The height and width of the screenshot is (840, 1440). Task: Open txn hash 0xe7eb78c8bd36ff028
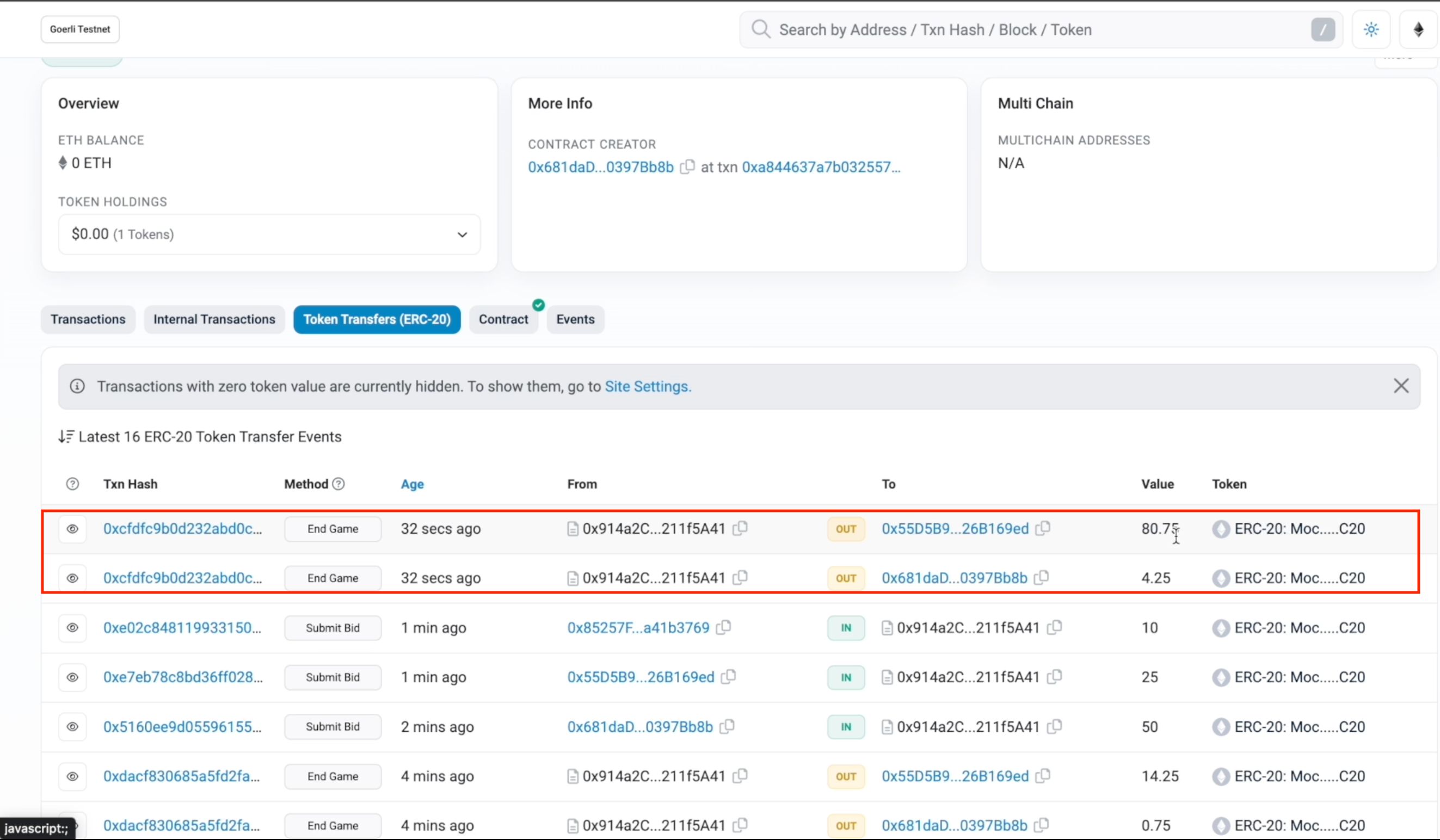183,677
